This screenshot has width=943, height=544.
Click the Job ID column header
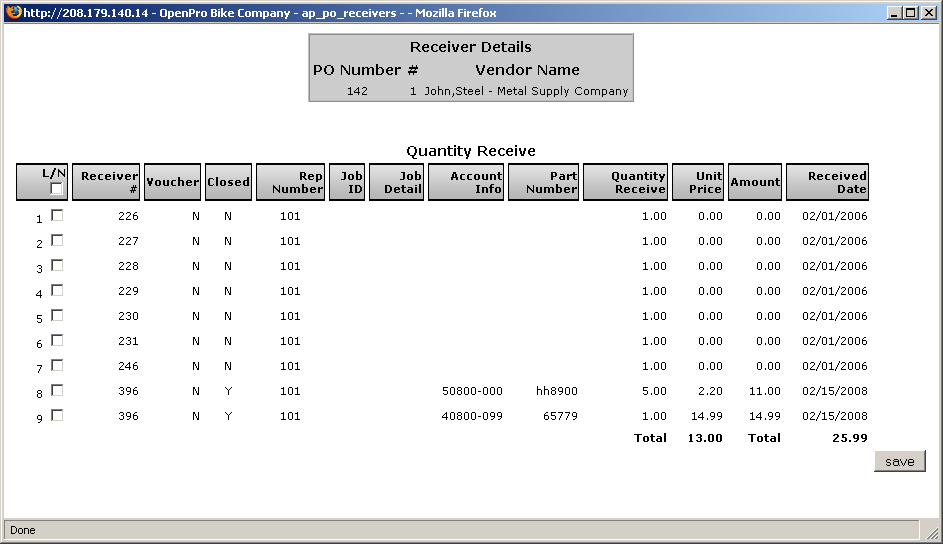[x=347, y=182]
